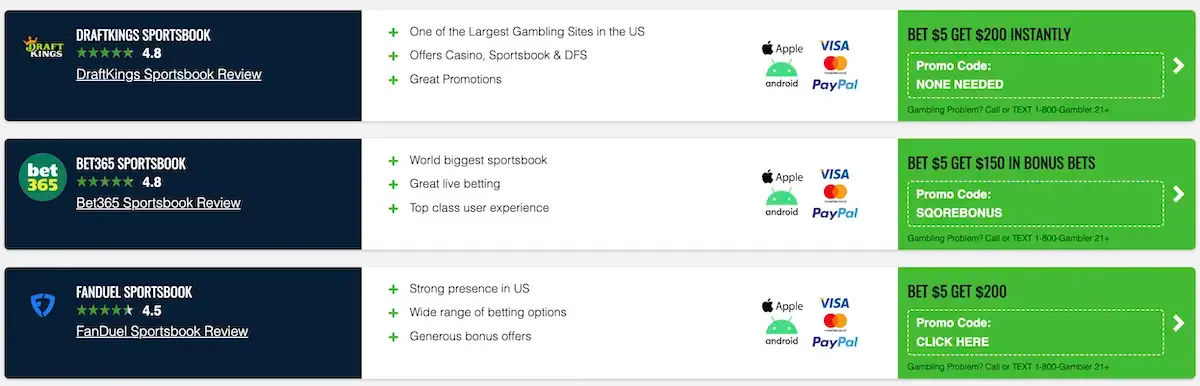1200x386 pixels.
Task: Open the FanDuel Sportsbook Review link
Action: [x=162, y=331]
